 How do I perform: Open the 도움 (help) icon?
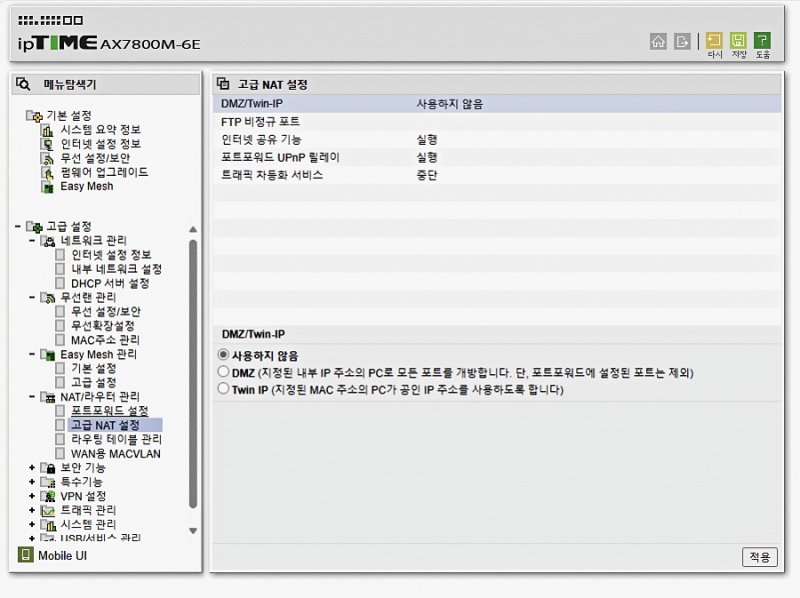(762, 41)
